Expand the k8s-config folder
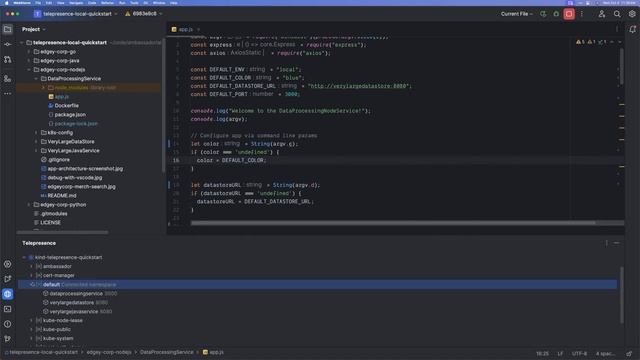Screen dimensions: 640x360 (36, 133)
